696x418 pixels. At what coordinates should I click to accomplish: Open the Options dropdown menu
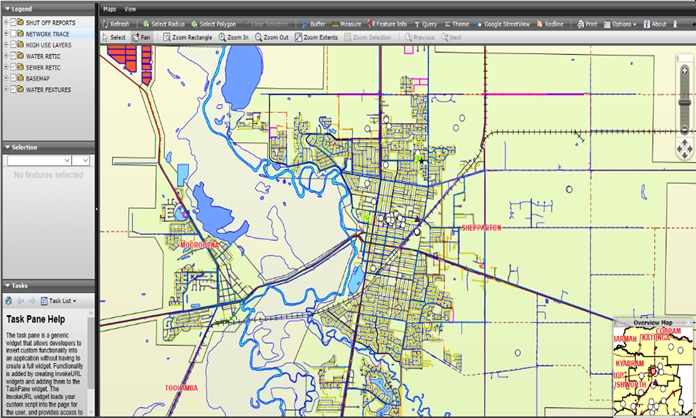(x=622, y=23)
